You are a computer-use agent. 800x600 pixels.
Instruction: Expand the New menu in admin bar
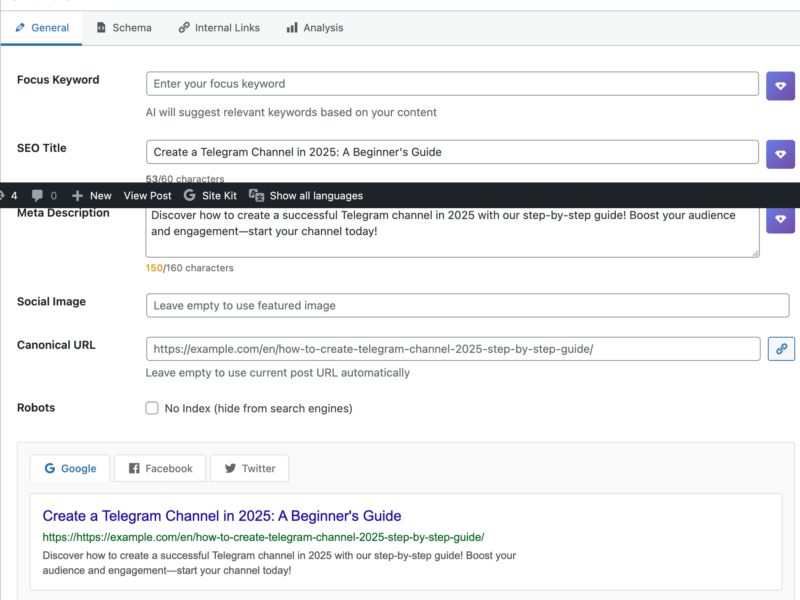coord(92,195)
